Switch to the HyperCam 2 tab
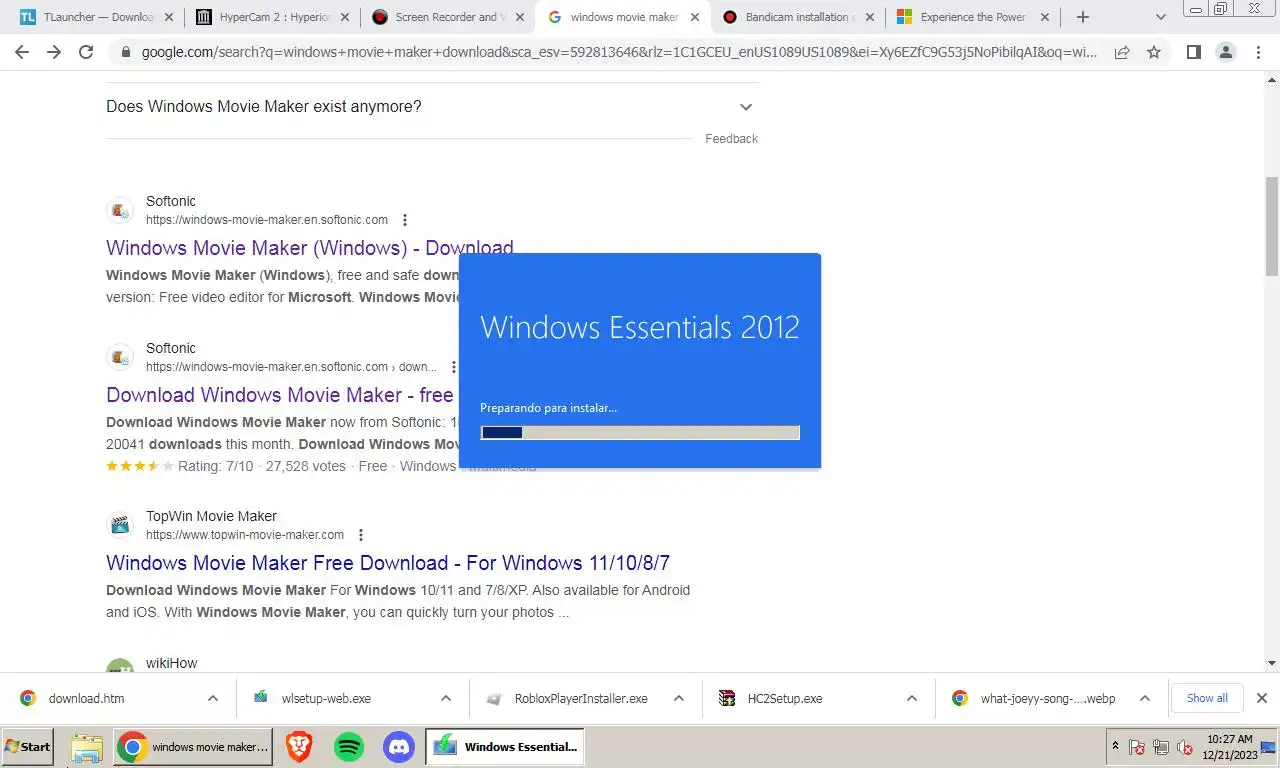The height and width of the screenshot is (768, 1280). [272, 17]
